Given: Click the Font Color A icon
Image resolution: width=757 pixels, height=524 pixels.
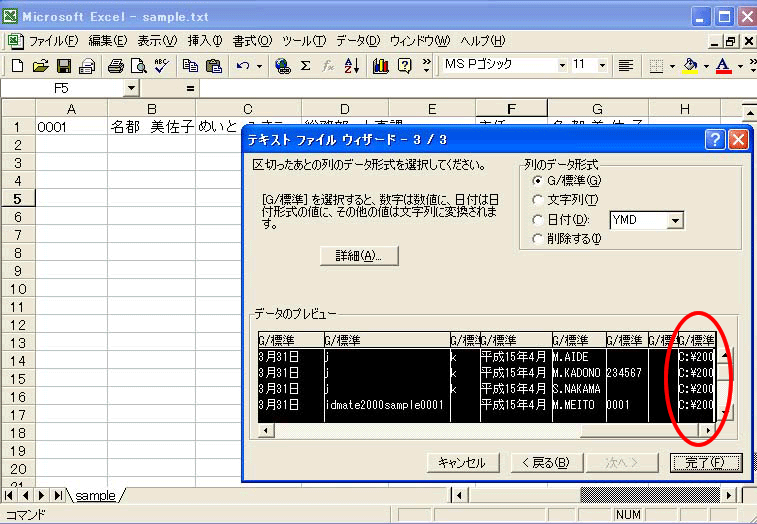Looking at the screenshot, I should (x=723, y=65).
